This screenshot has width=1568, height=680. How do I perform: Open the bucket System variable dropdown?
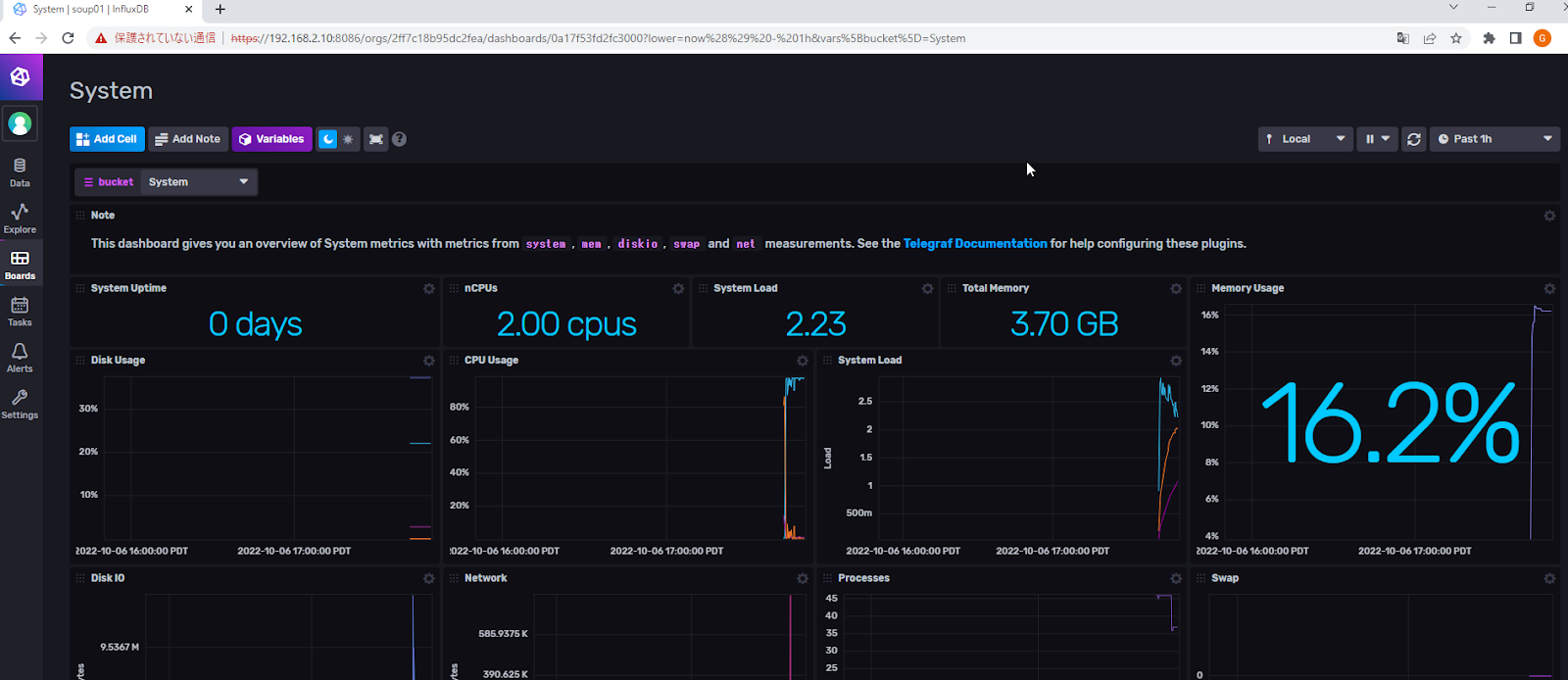tap(199, 182)
